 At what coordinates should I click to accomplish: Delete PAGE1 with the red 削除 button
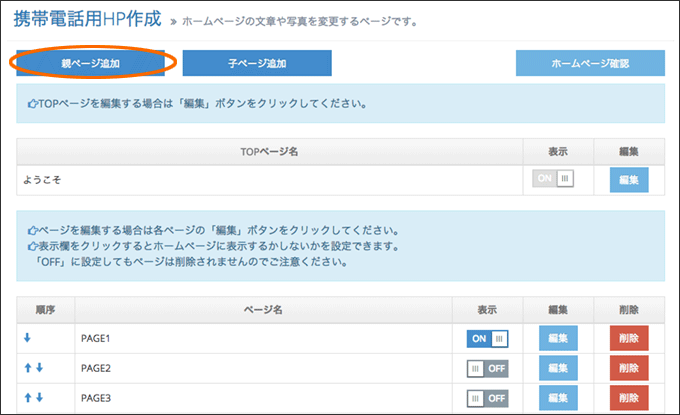click(629, 338)
